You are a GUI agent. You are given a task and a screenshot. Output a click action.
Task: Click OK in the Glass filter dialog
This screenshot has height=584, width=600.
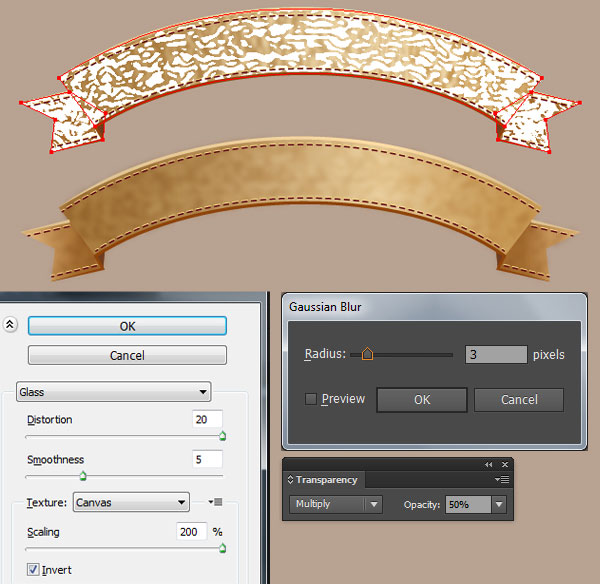(x=127, y=326)
